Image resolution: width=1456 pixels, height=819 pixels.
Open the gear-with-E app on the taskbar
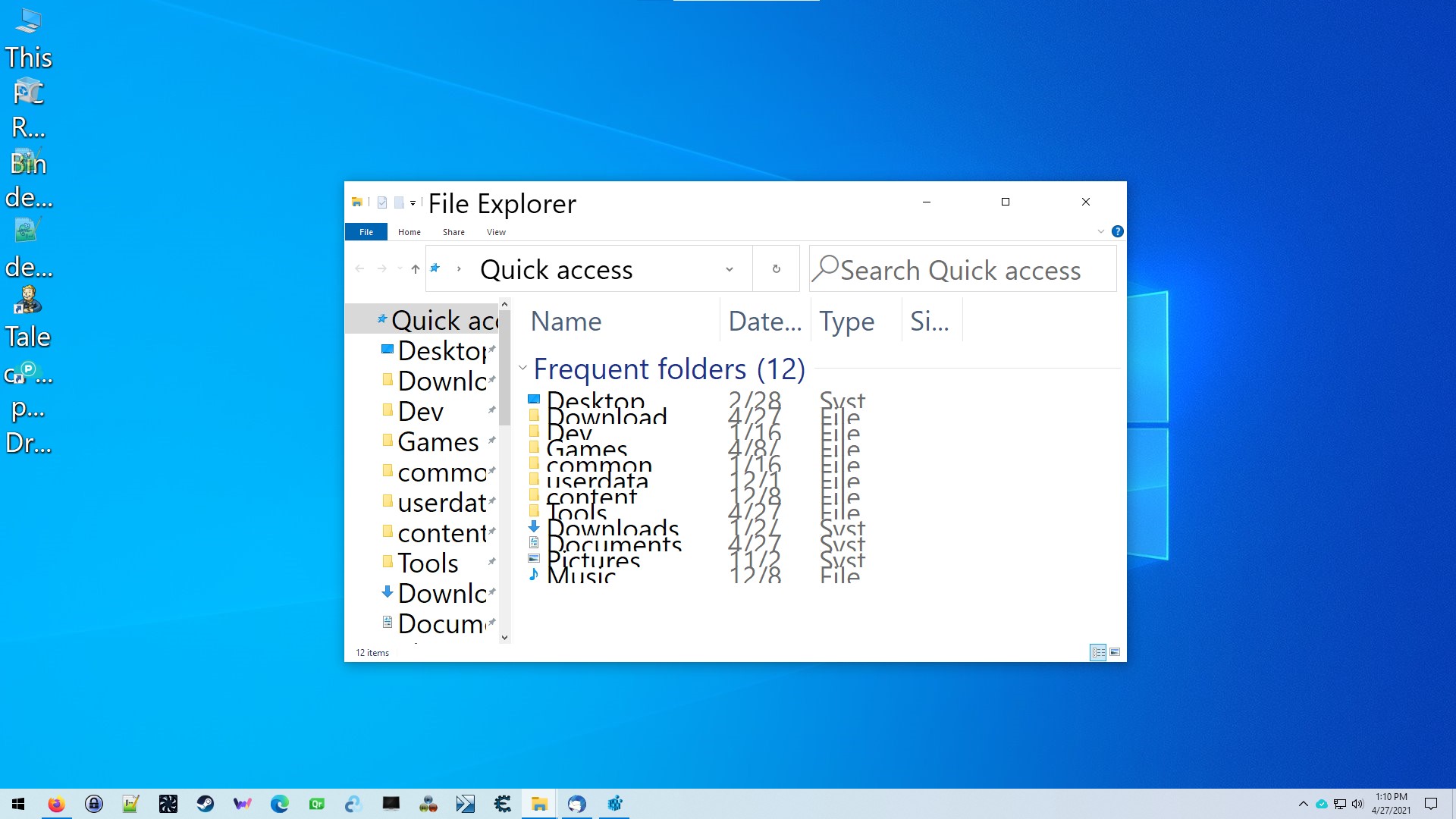click(x=503, y=804)
